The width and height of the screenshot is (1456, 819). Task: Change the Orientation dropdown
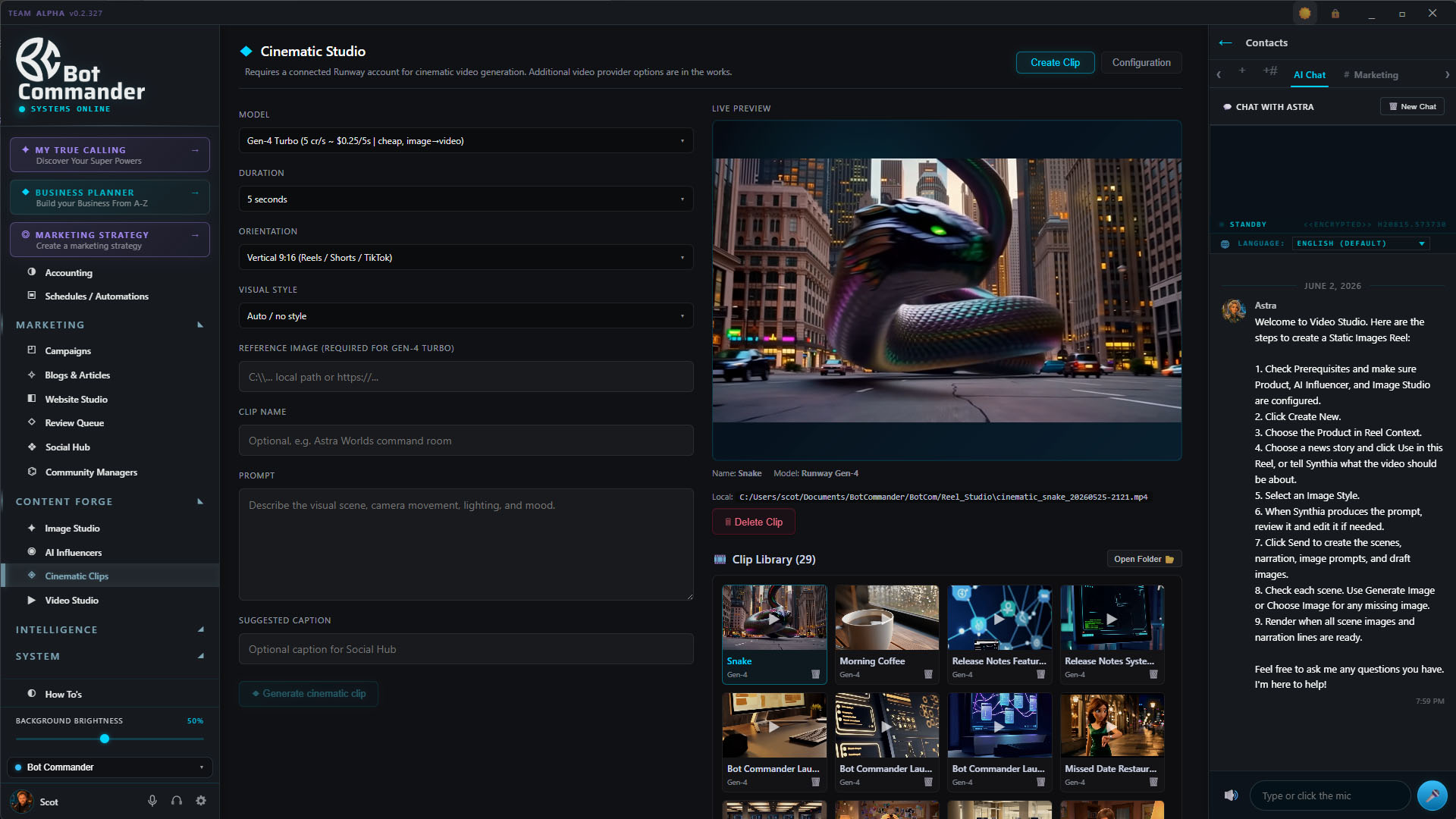(466, 257)
